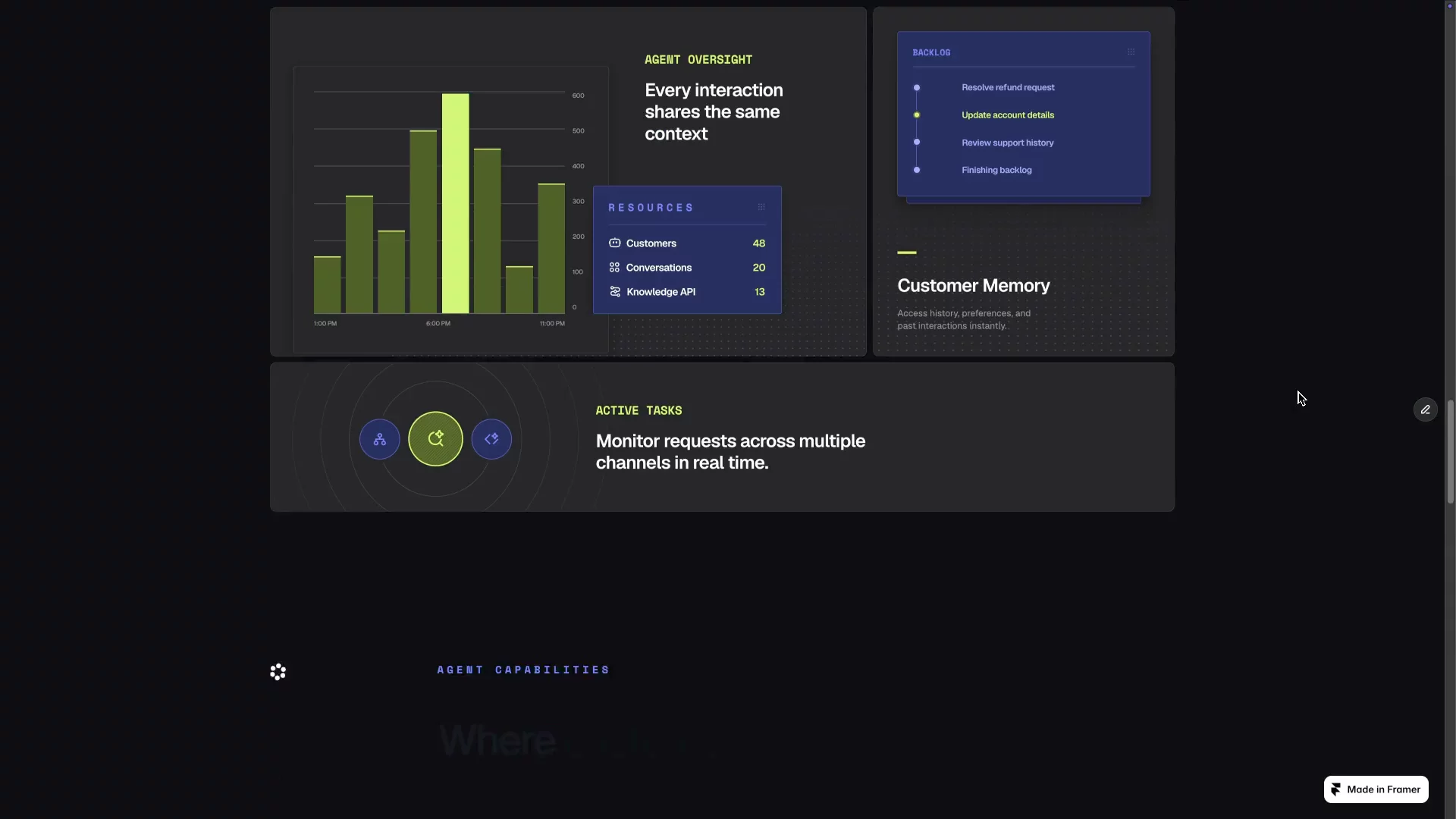Click the Conversations icon in Resources

coord(615,268)
